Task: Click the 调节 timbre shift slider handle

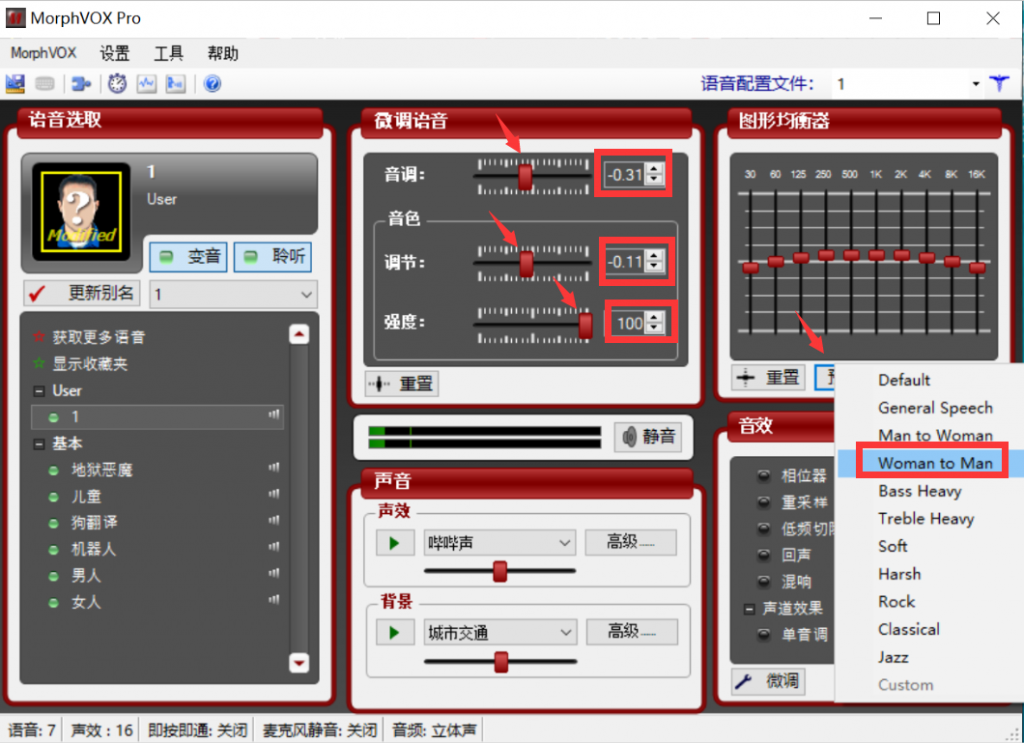Action: [526, 264]
